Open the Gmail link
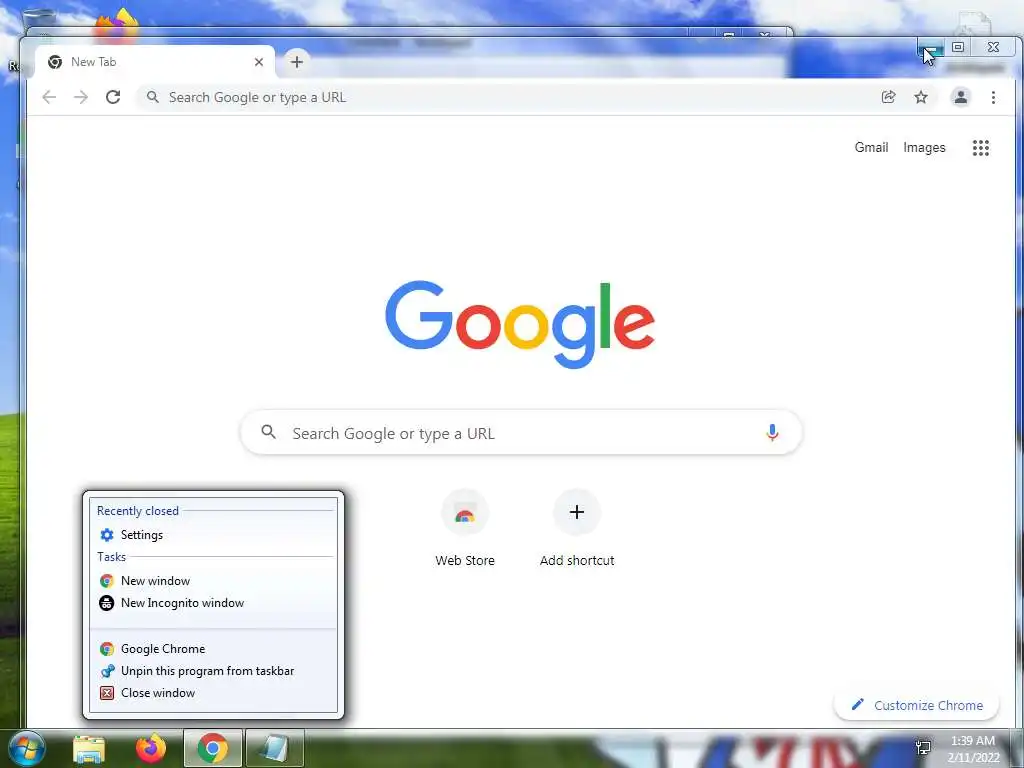 (871, 148)
